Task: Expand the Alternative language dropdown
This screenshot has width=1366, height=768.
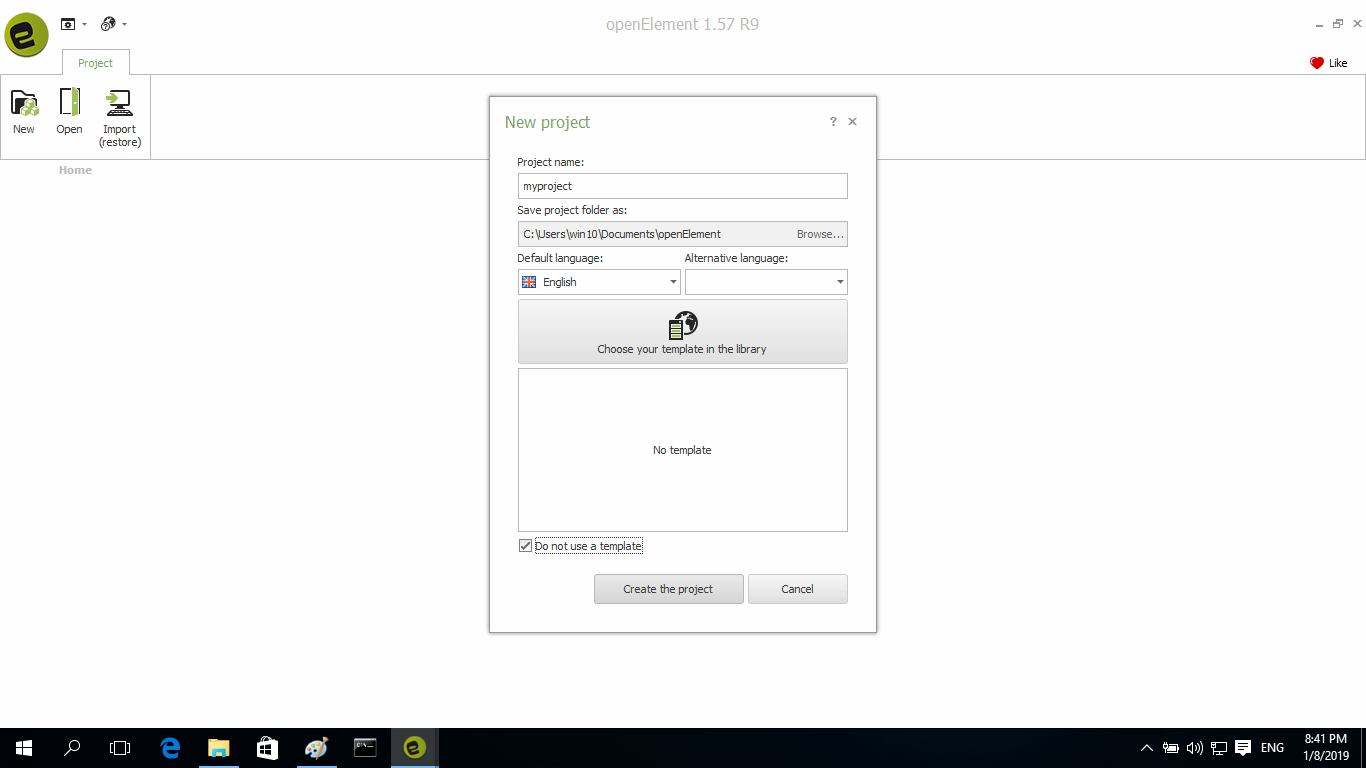Action: 839,283
